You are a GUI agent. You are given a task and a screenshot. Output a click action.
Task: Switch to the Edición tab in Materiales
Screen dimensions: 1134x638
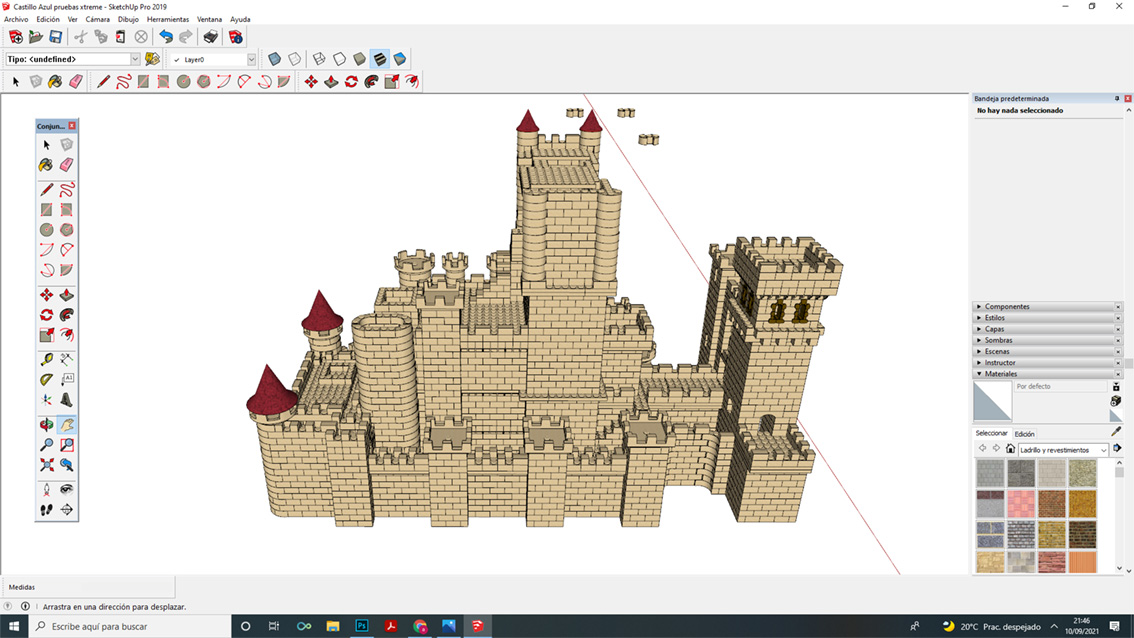1024,434
